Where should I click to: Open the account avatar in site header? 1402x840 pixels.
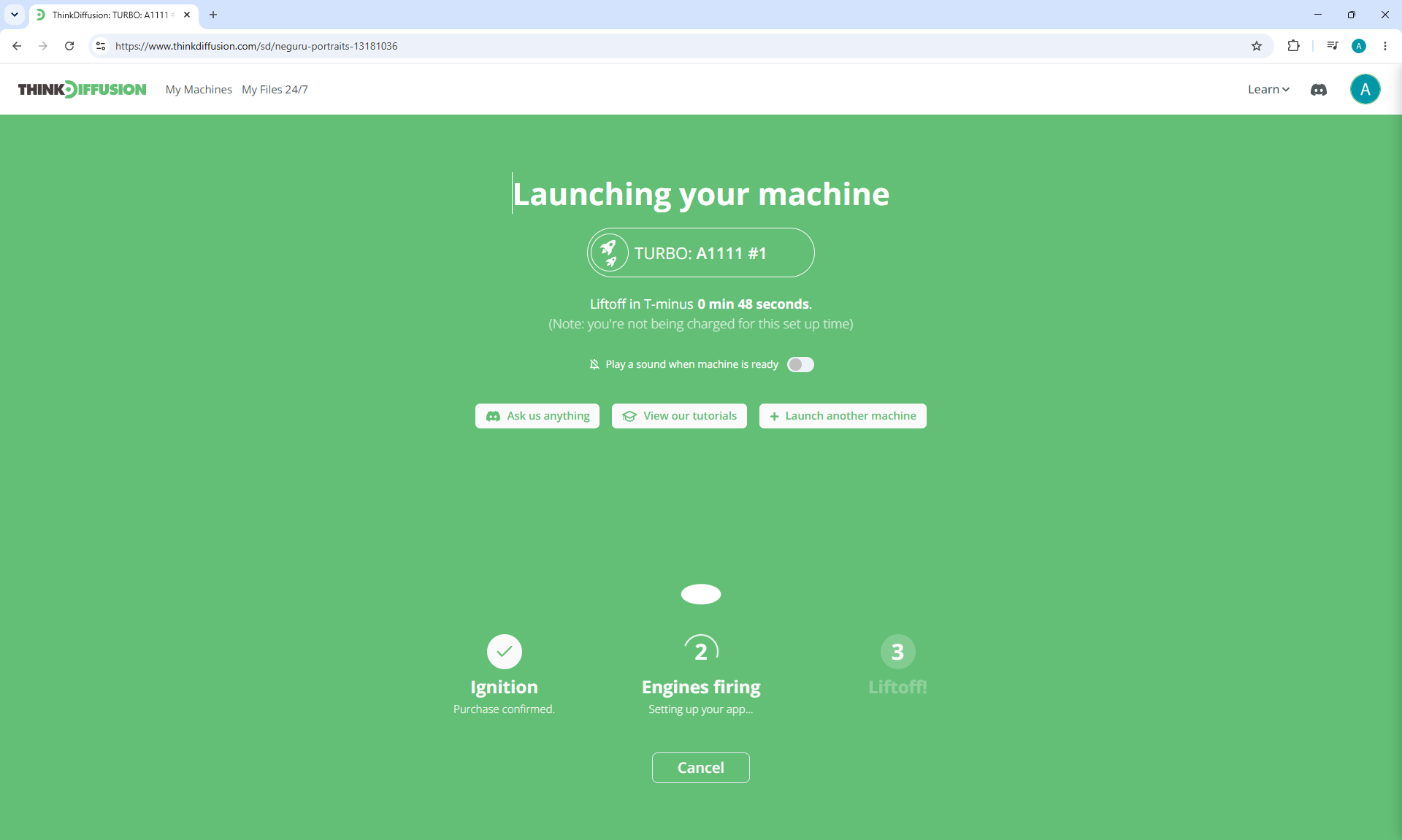(x=1365, y=89)
